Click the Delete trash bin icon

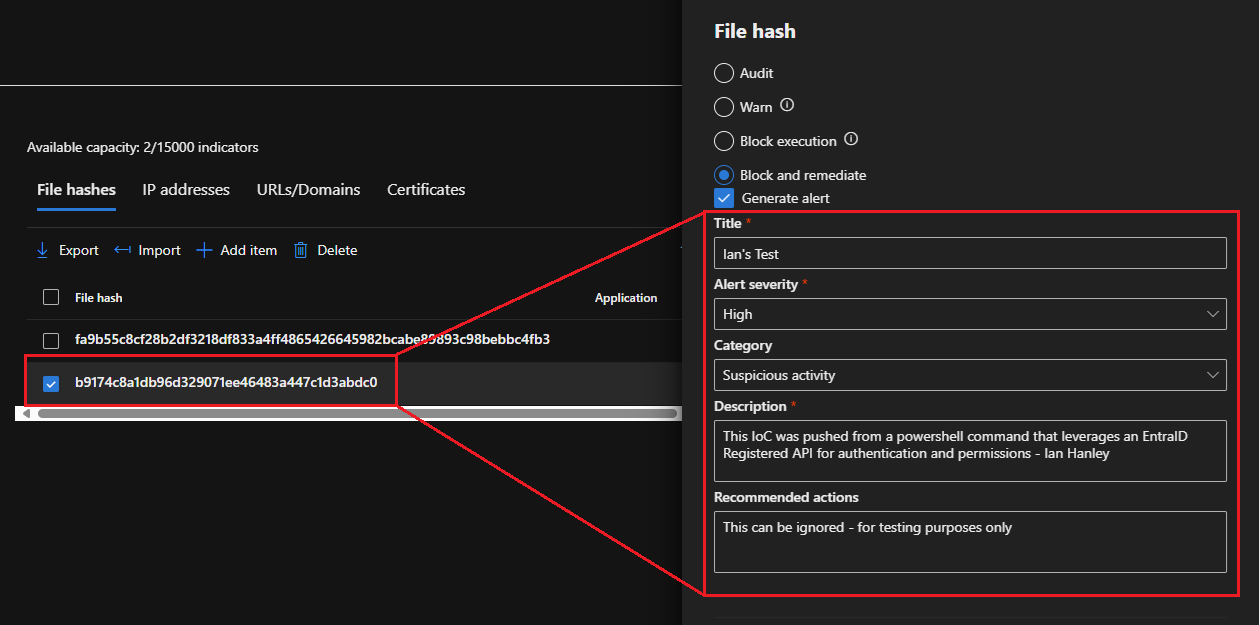(301, 250)
